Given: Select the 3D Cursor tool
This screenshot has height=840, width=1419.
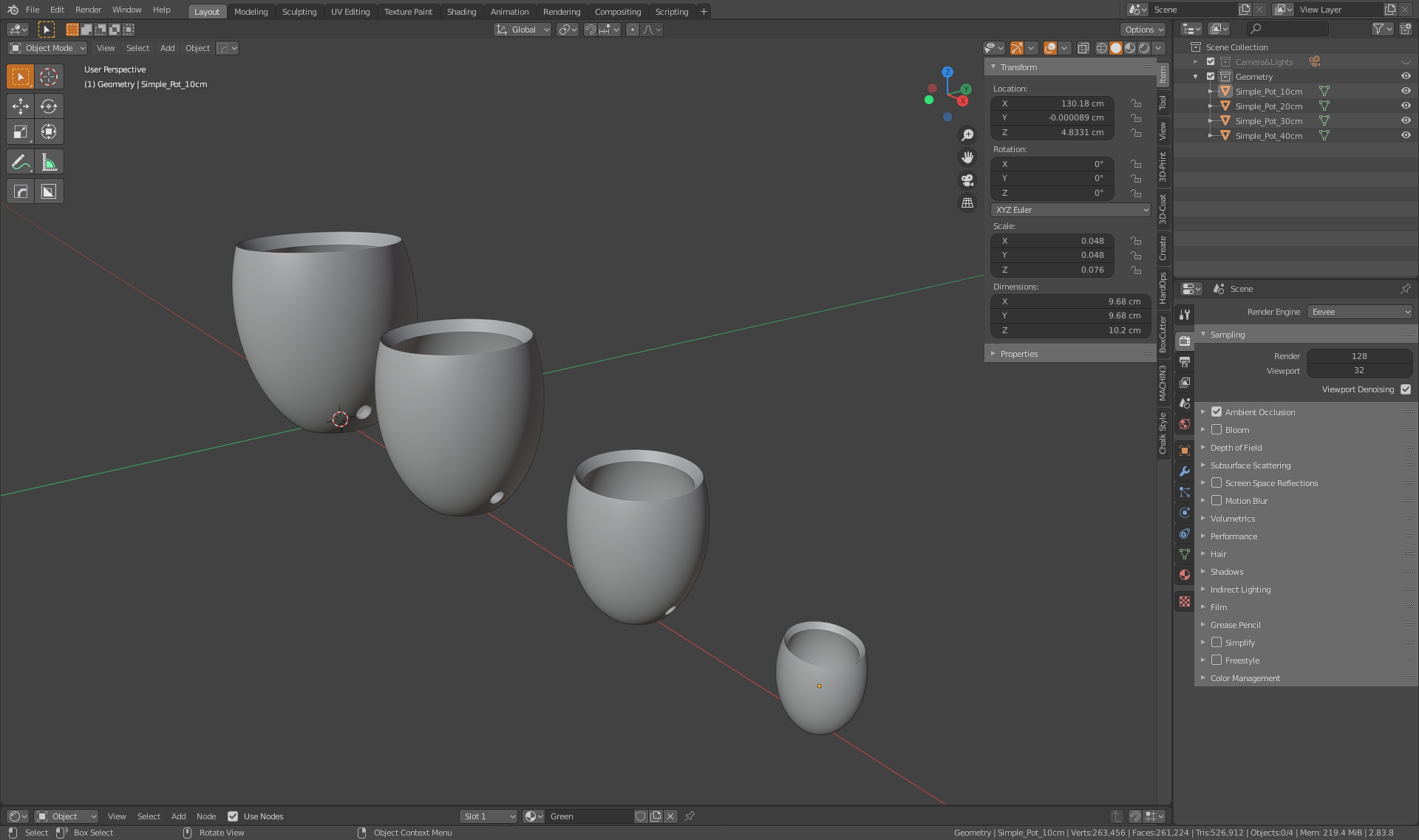Looking at the screenshot, I should click(x=49, y=77).
